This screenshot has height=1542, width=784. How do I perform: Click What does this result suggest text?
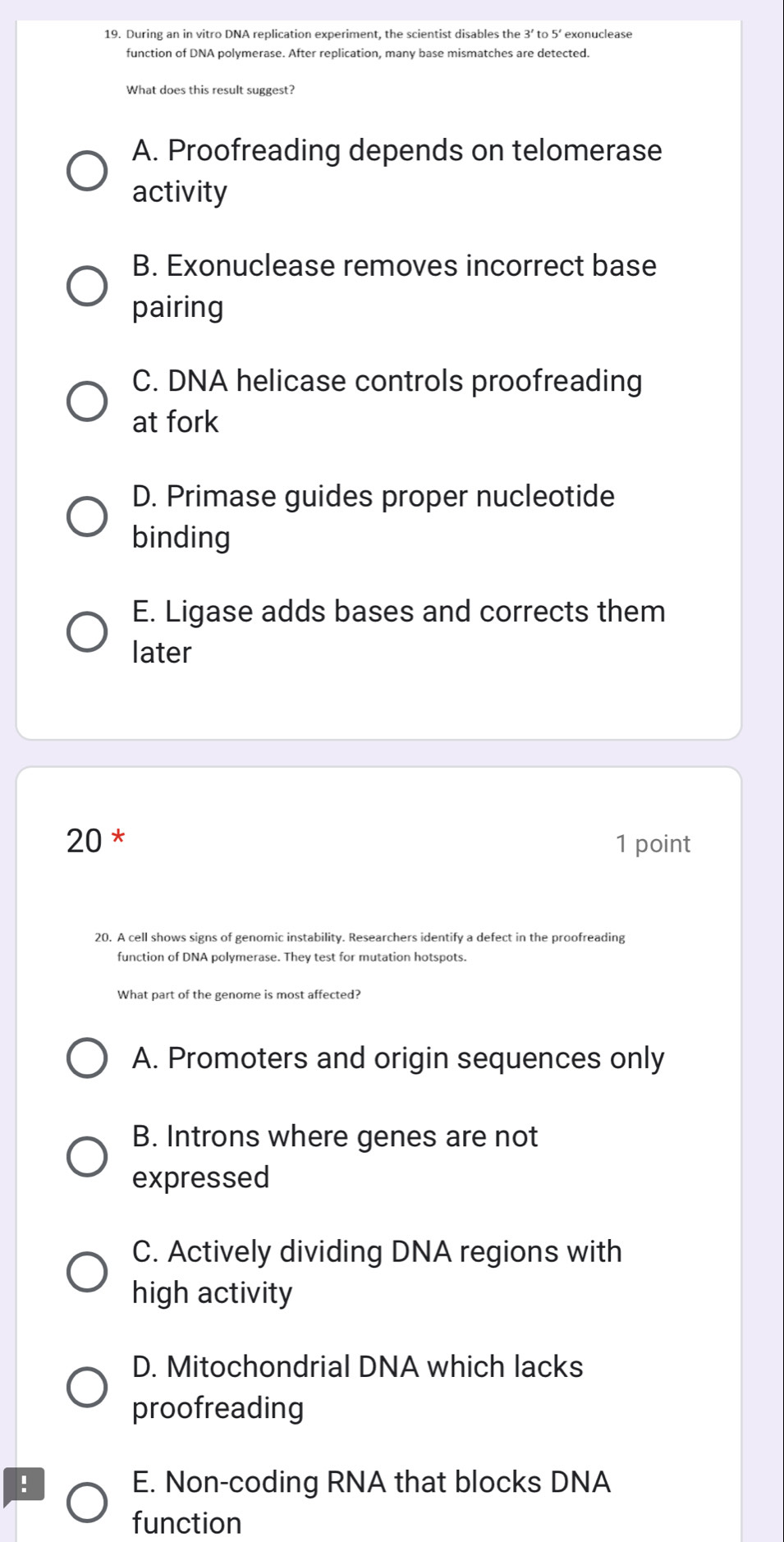pos(210,89)
